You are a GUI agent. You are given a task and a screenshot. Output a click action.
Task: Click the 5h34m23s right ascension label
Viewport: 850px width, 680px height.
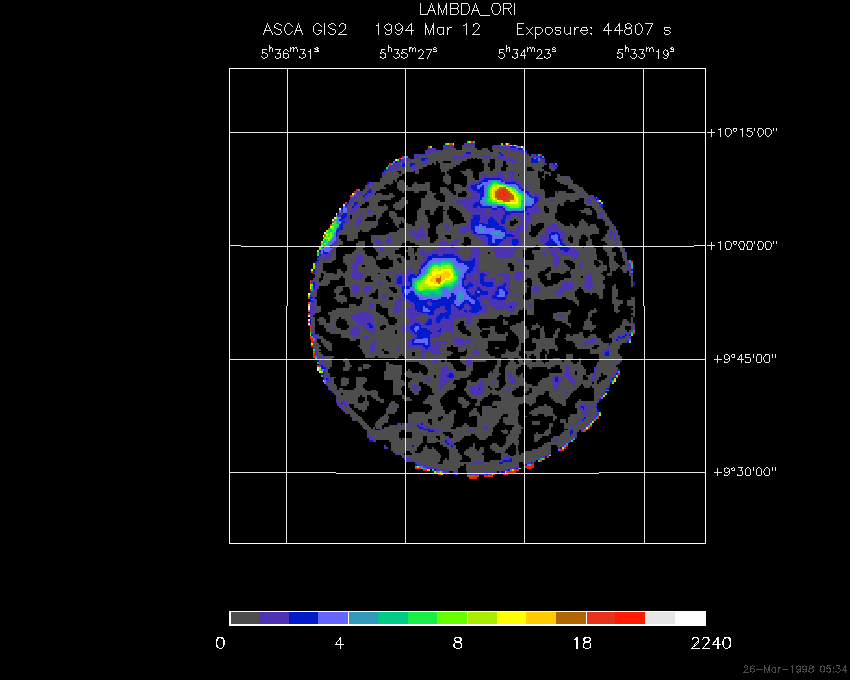[x=527, y=53]
